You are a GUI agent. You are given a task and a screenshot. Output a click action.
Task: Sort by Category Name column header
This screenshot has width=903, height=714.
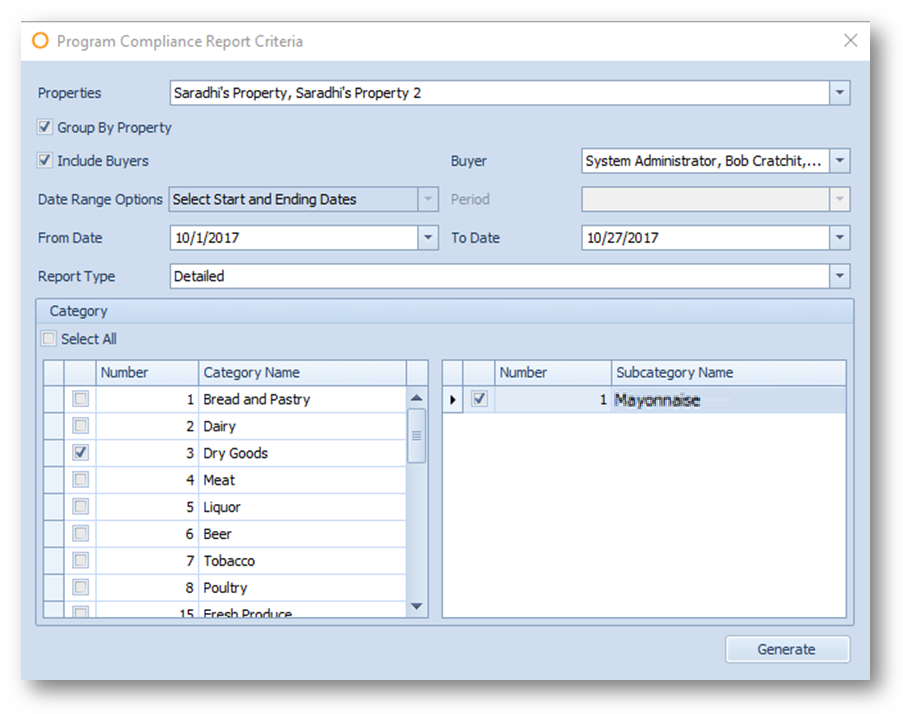(x=301, y=373)
